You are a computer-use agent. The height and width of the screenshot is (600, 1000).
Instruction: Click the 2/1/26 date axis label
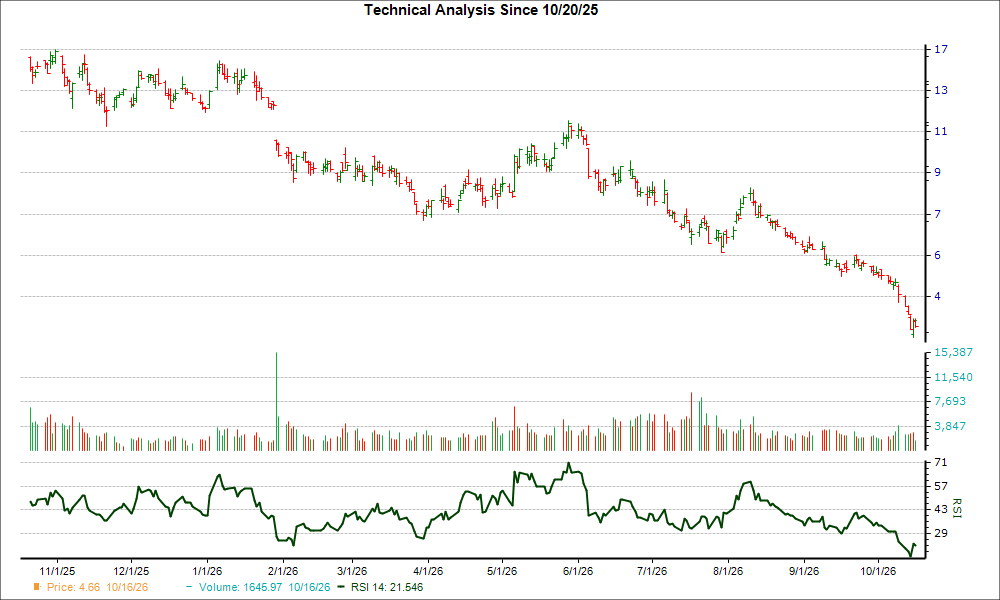coord(283,571)
